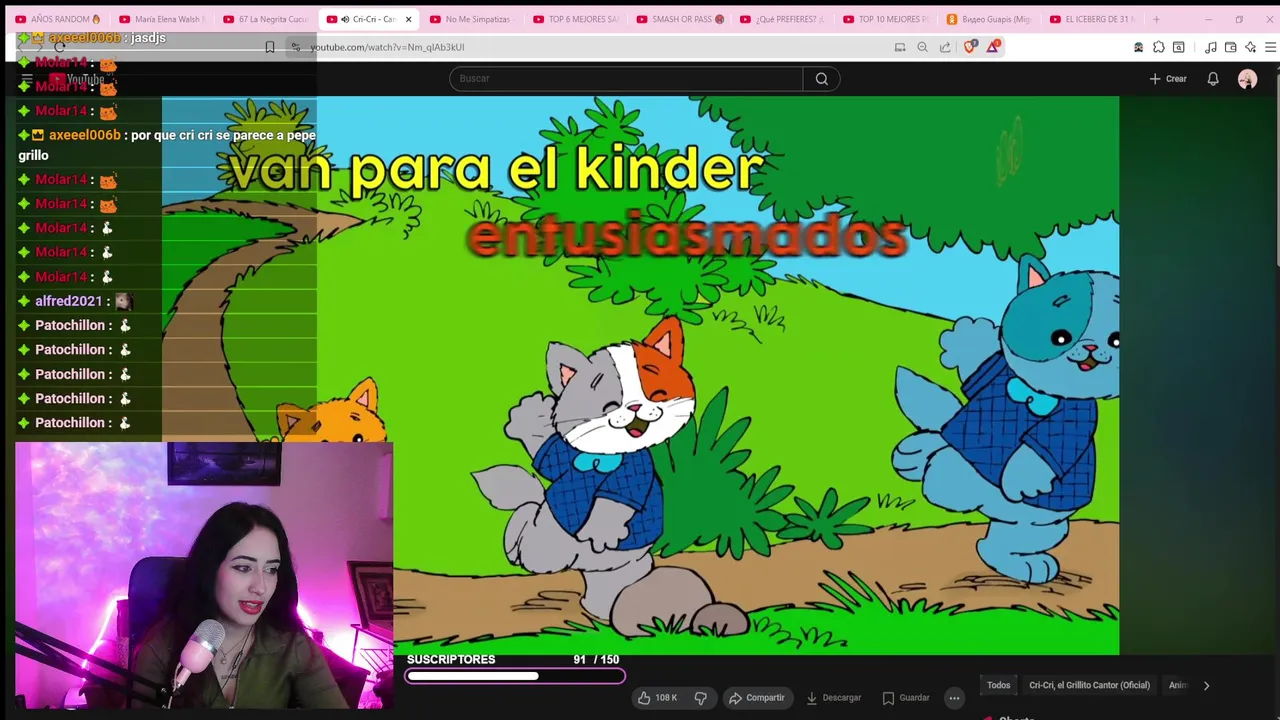Switch to ¿Qué PREFIERES? tab
Viewport: 1280px width, 720px height.
[x=783, y=19]
